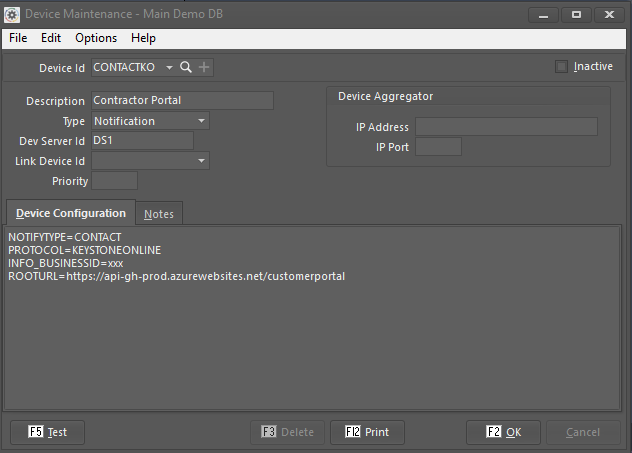Click the Priority input box

pyautogui.click(x=114, y=181)
